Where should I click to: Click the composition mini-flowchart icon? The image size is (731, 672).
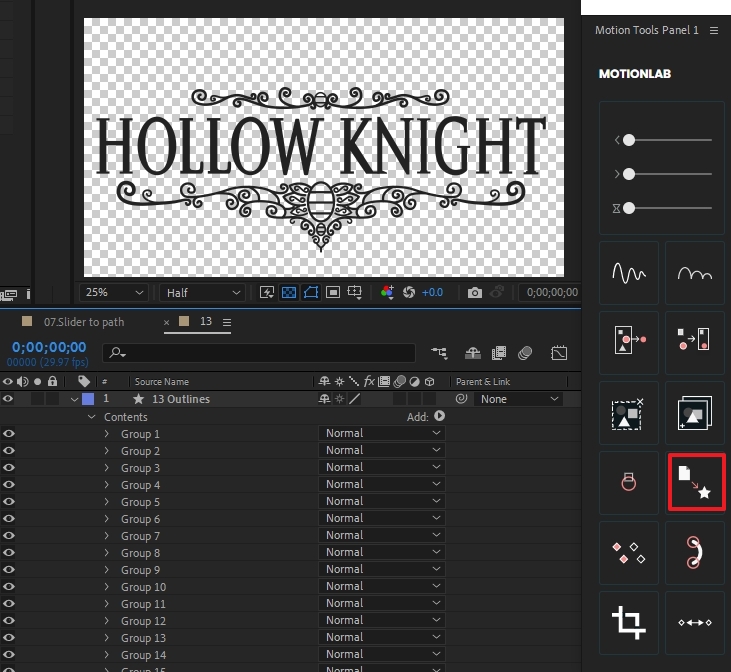tap(439, 353)
